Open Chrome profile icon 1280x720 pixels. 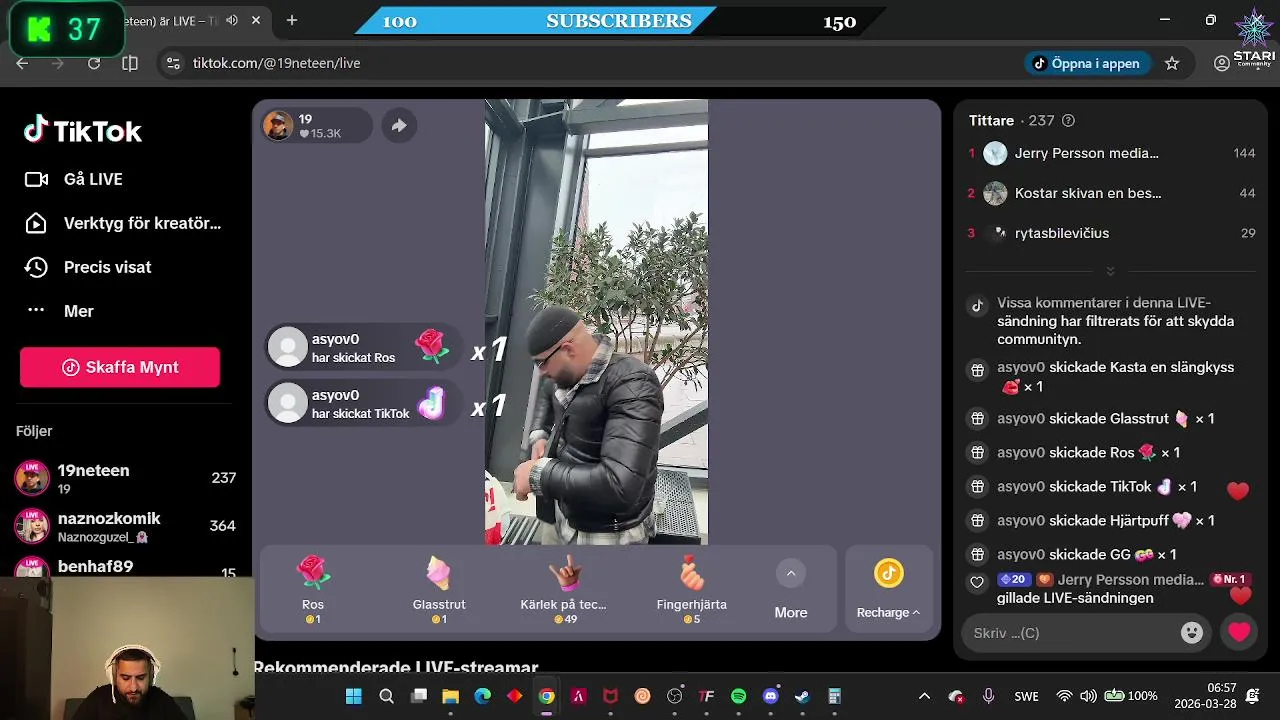click(1221, 63)
